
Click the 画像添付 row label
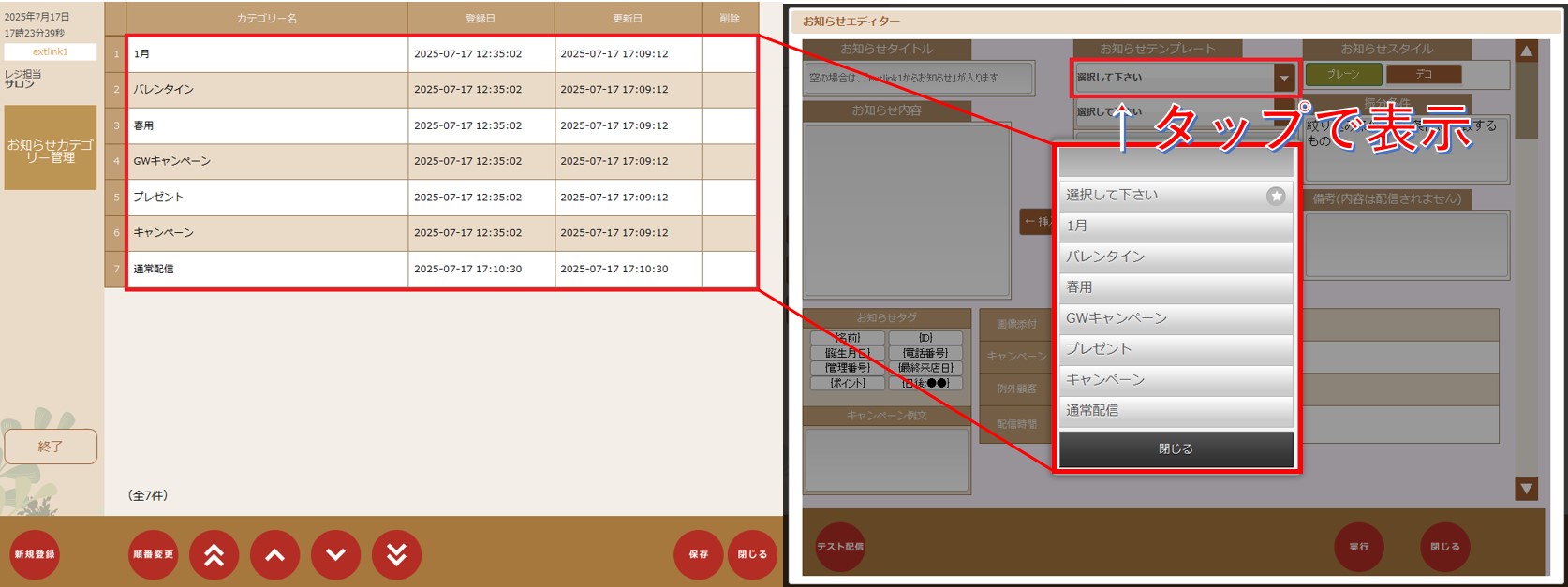[1016, 324]
